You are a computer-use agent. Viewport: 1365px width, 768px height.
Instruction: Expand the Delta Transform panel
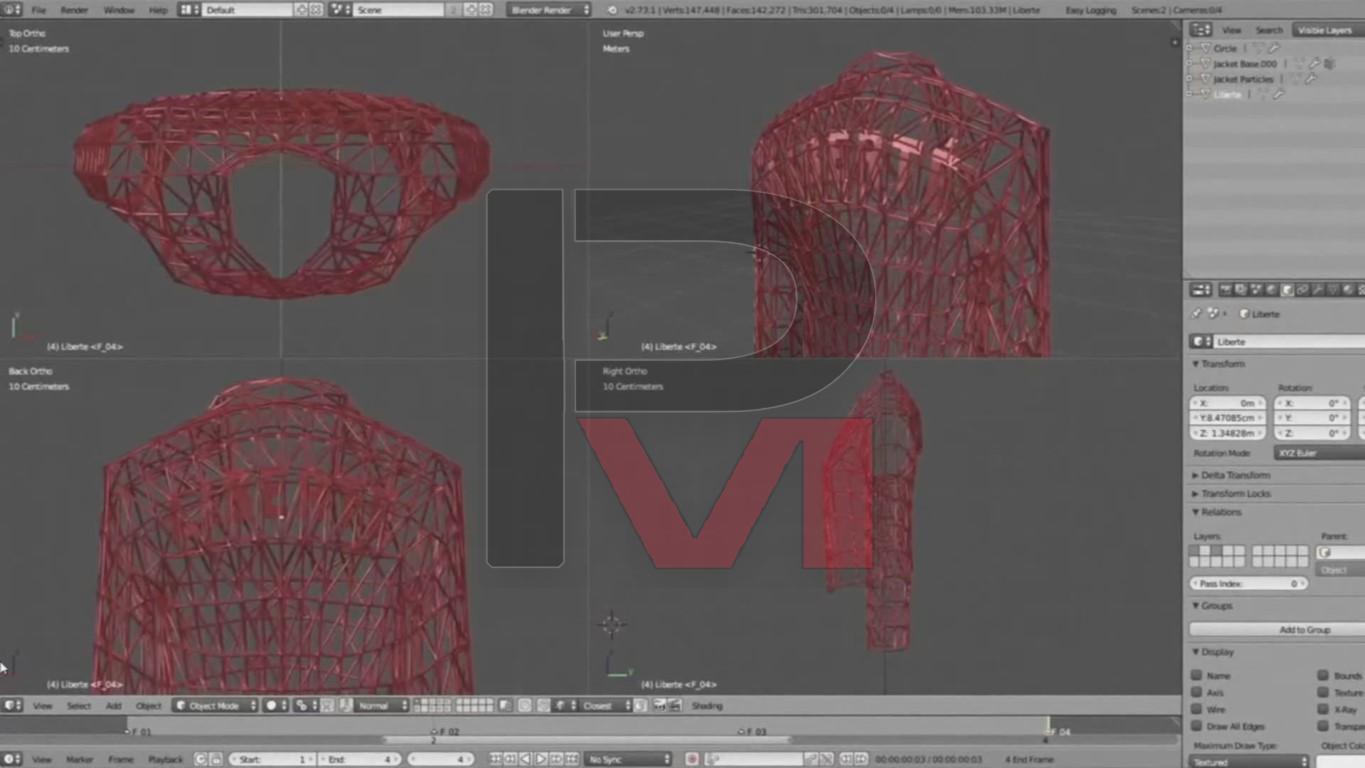tap(1231, 475)
